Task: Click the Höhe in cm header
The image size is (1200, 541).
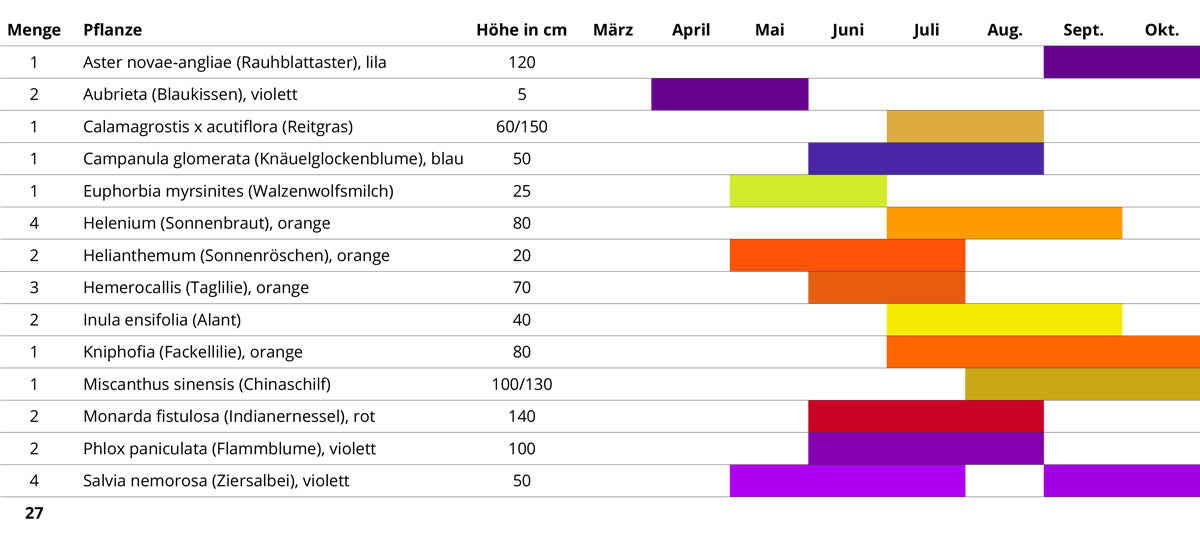Action: (x=521, y=30)
